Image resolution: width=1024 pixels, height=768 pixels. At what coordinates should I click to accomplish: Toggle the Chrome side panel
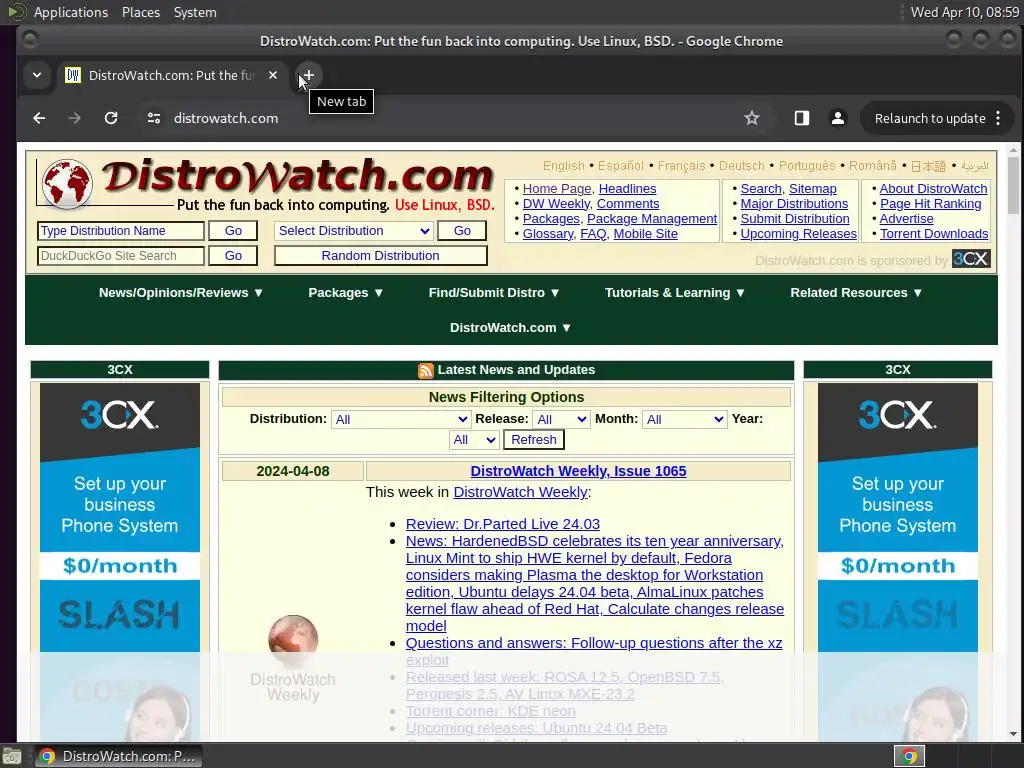point(802,118)
